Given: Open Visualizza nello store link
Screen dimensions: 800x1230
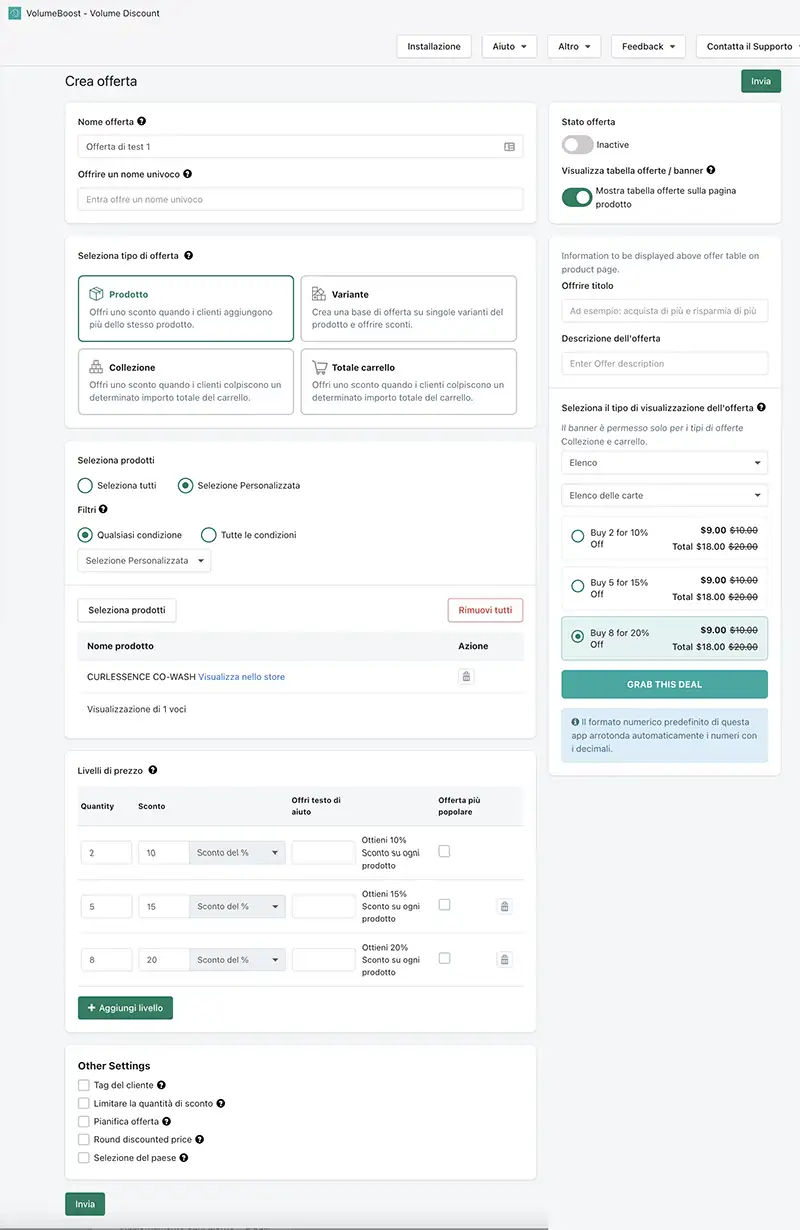Looking at the screenshot, I should 241,677.
